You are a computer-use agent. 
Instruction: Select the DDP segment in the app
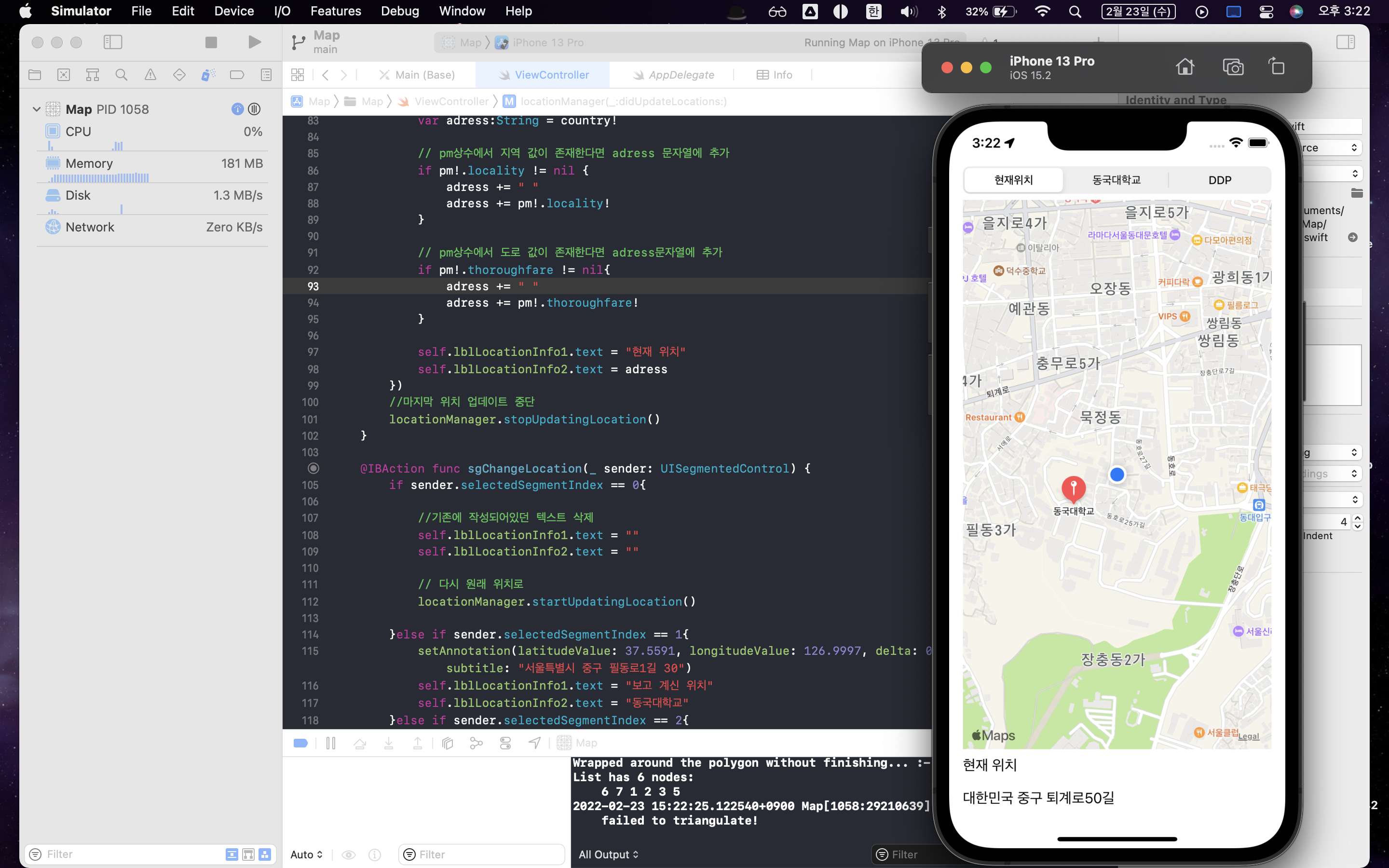[x=1220, y=180]
